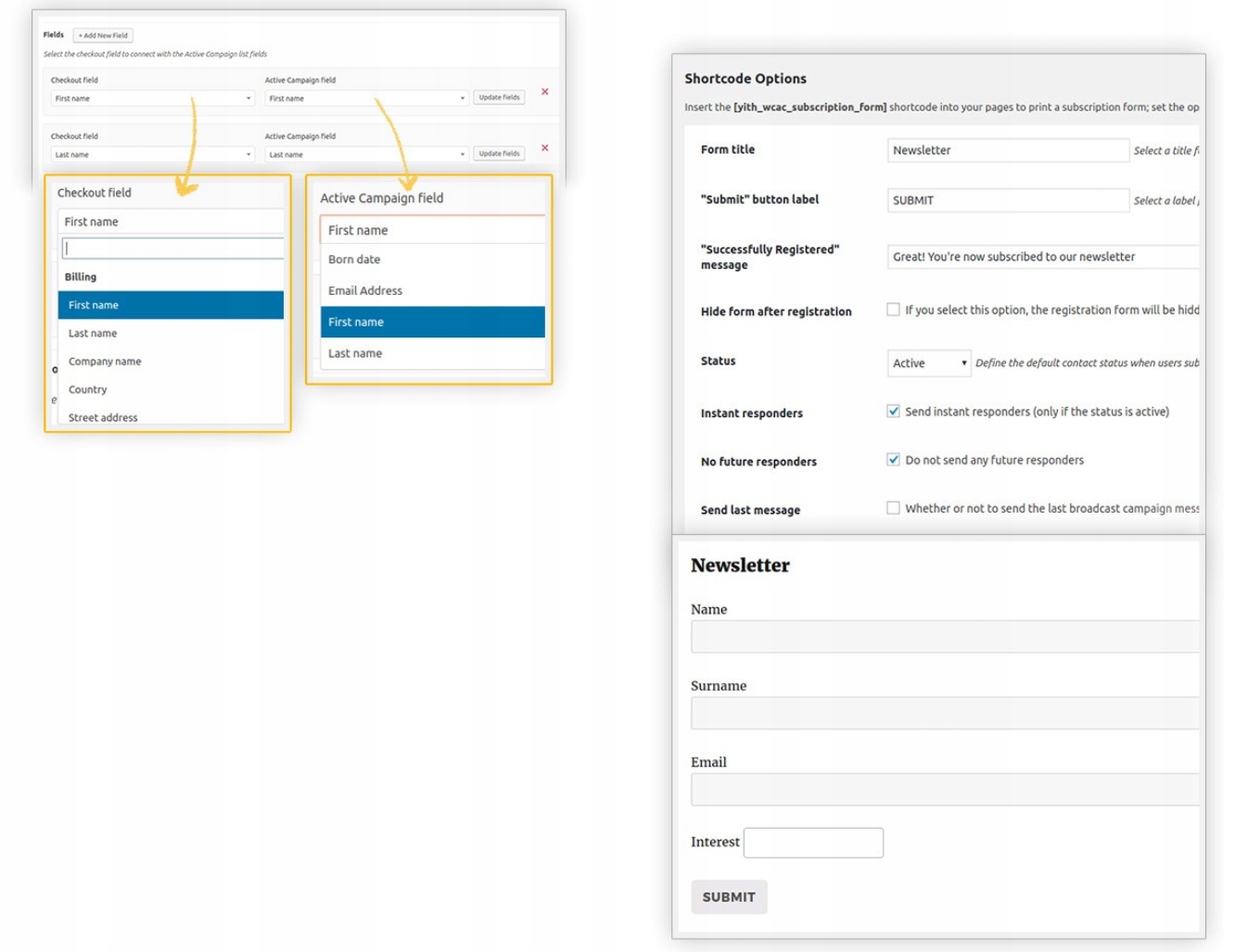
Task: Choose Born date in Active Campaign field list
Action: pyautogui.click(x=354, y=260)
